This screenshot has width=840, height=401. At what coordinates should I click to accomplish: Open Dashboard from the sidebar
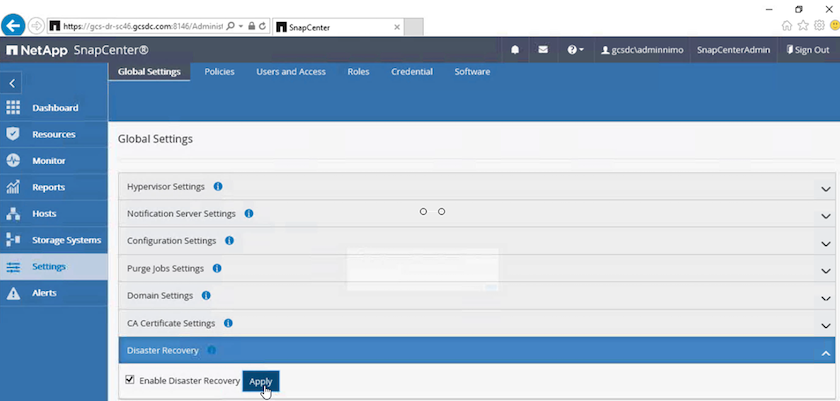click(54, 108)
